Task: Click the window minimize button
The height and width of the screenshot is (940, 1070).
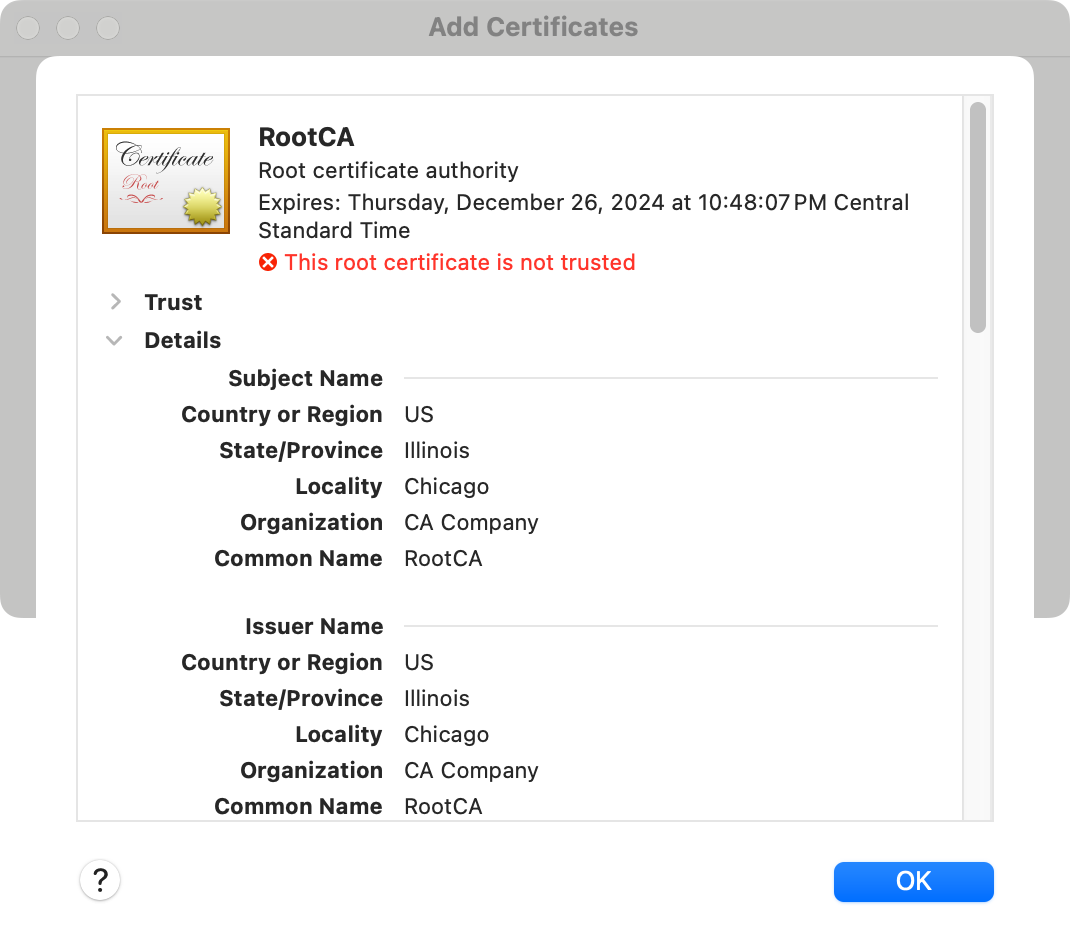Action: pos(68,28)
